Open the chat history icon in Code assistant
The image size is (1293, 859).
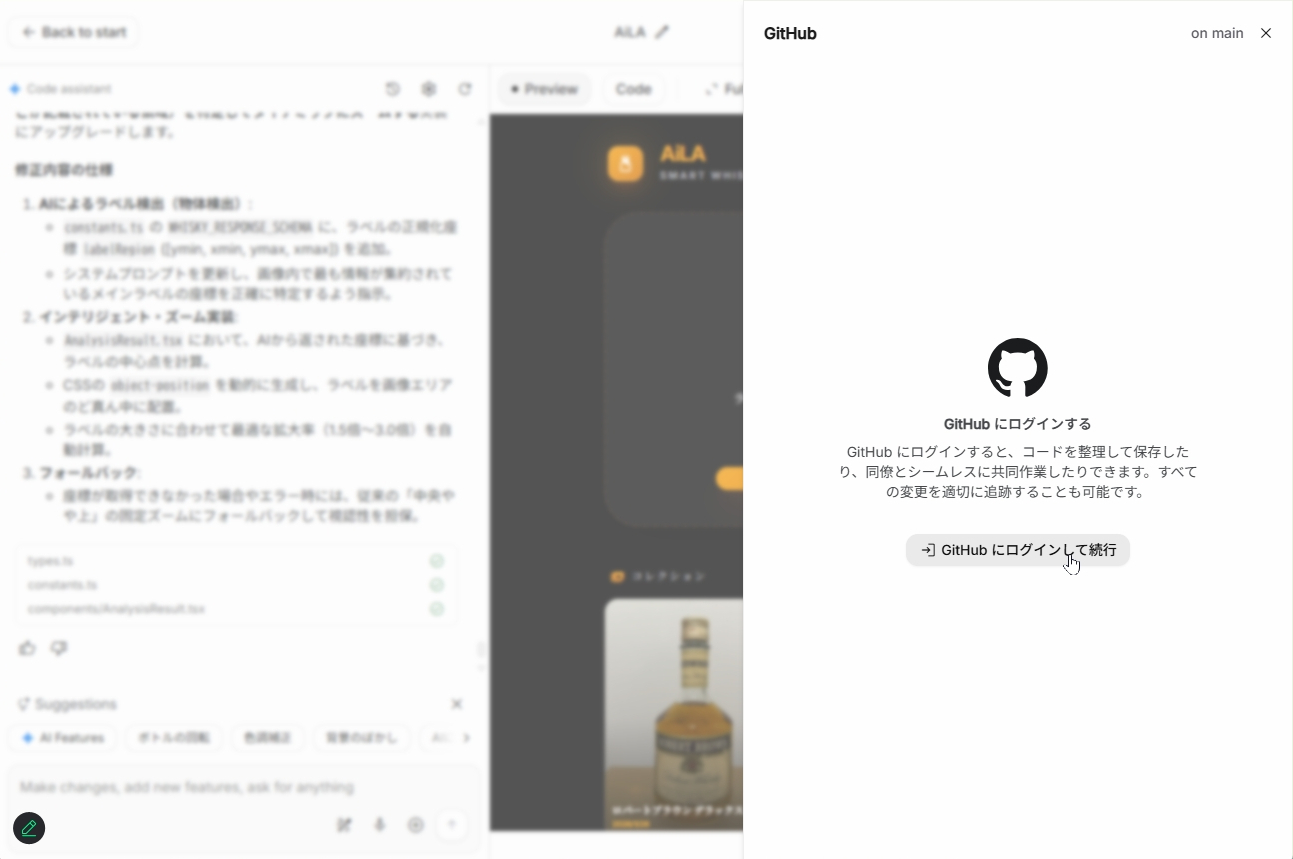393,89
